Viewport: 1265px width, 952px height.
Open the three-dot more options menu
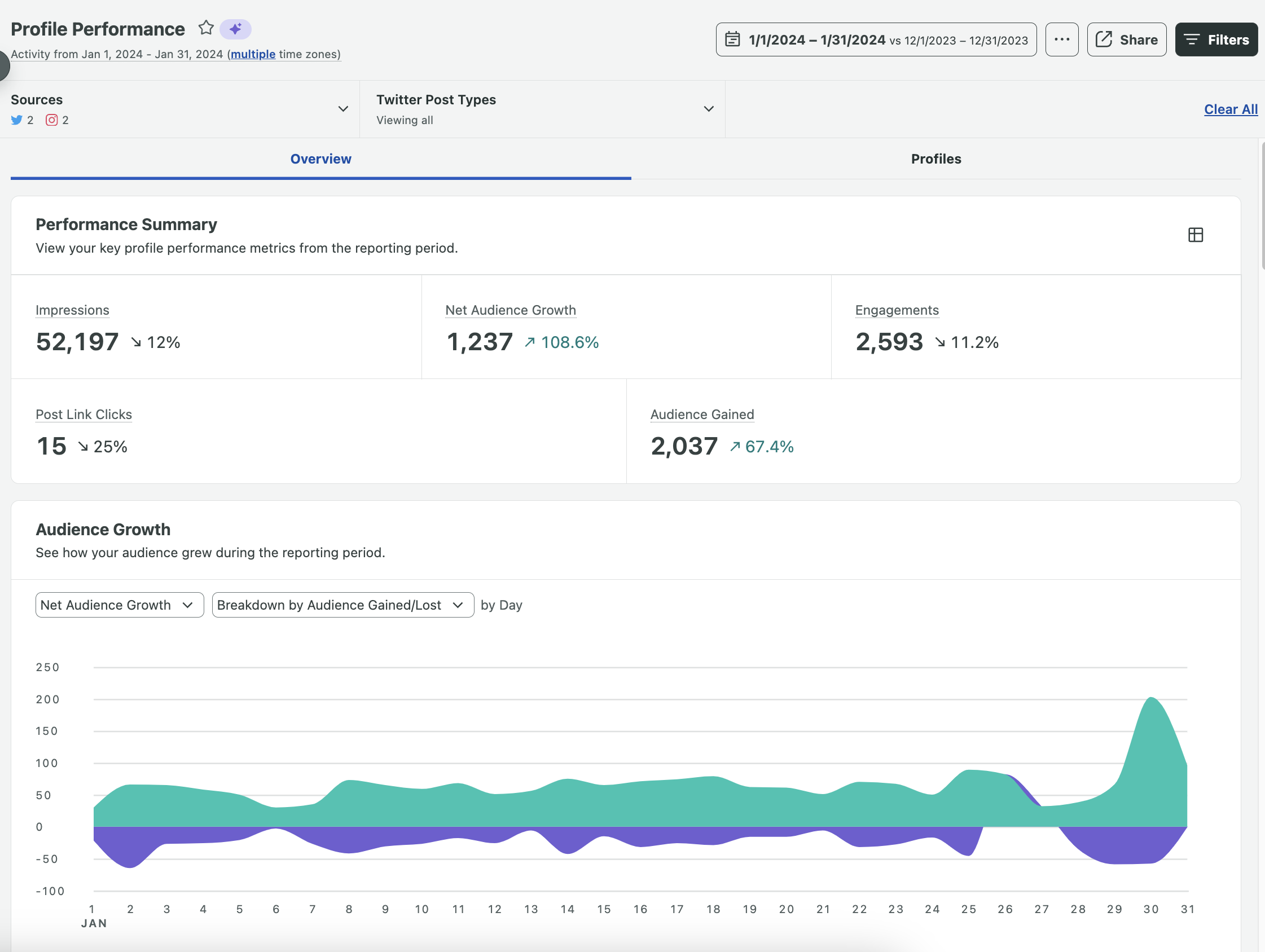tap(1061, 39)
